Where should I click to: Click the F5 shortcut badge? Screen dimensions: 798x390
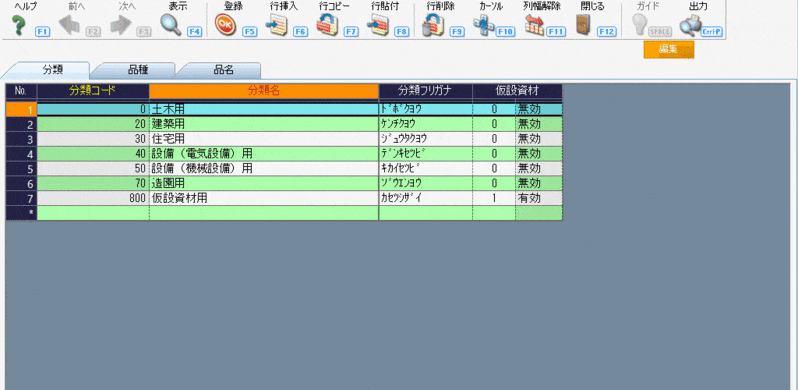pos(249,32)
